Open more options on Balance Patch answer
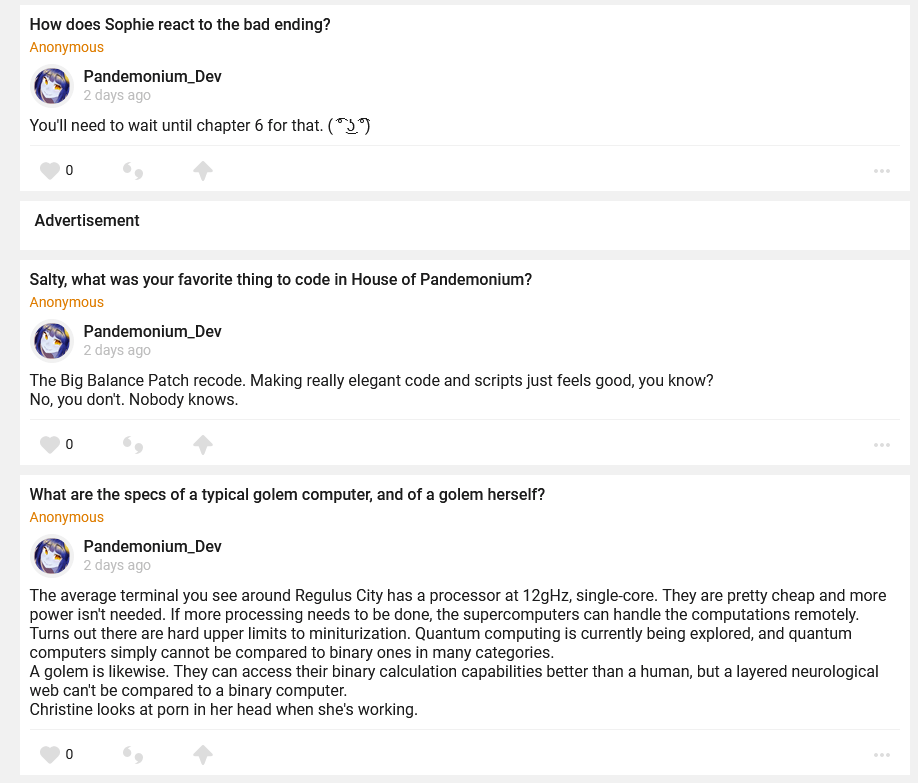The image size is (918, 783). [881, 445]
